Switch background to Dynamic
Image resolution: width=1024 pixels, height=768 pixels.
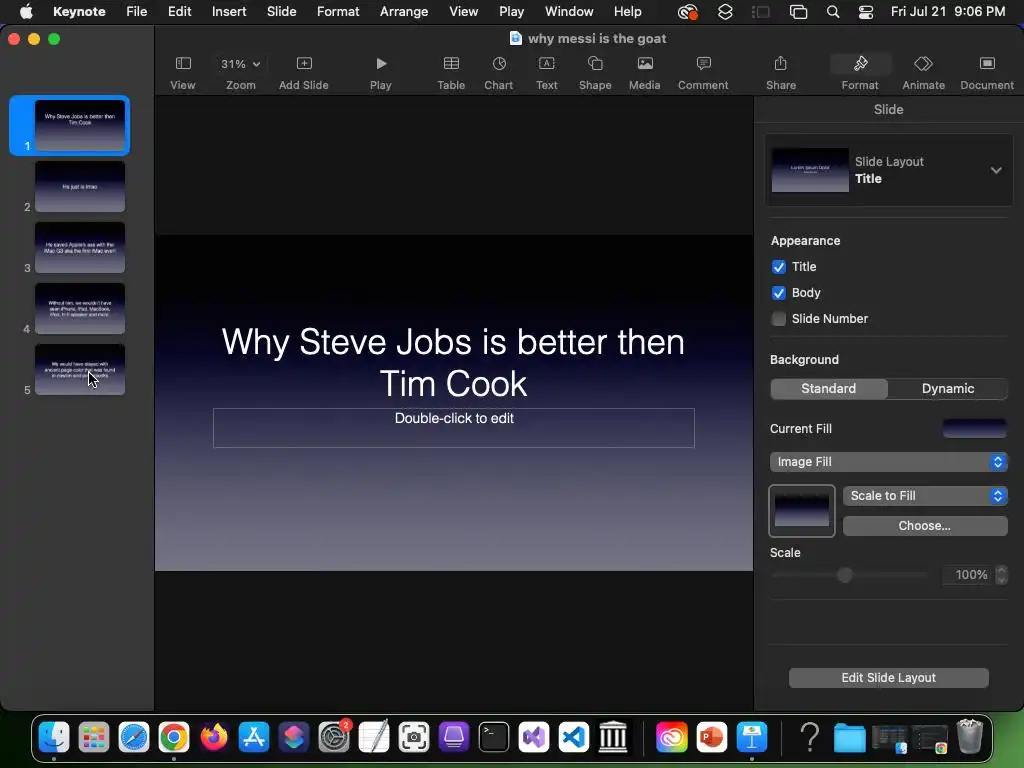[948, 389]
